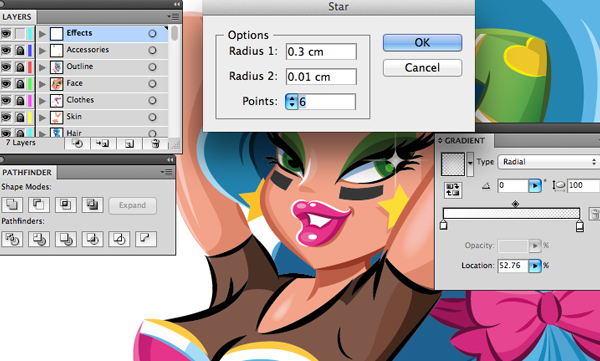Click the Crop pathfinder icon
The width and height of the screenshot is (600, 361).
(92, 239)
